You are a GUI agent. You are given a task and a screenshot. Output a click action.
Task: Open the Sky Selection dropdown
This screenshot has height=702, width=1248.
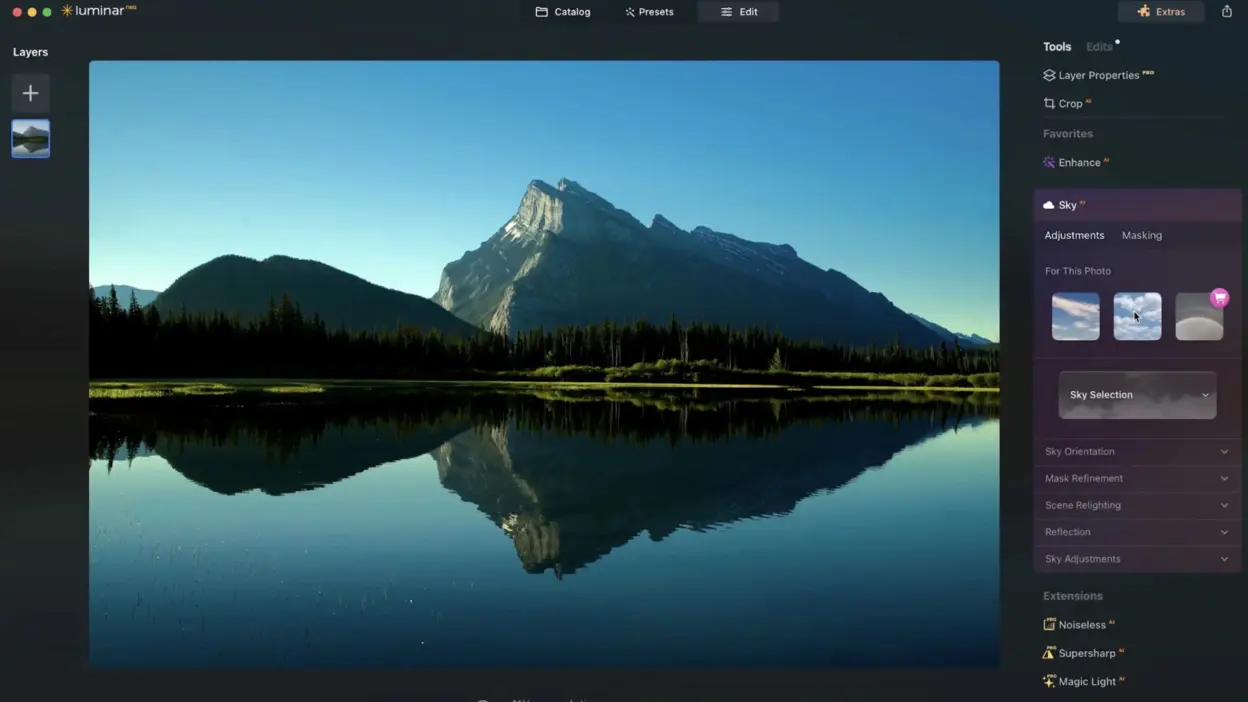coord(1137,395)
